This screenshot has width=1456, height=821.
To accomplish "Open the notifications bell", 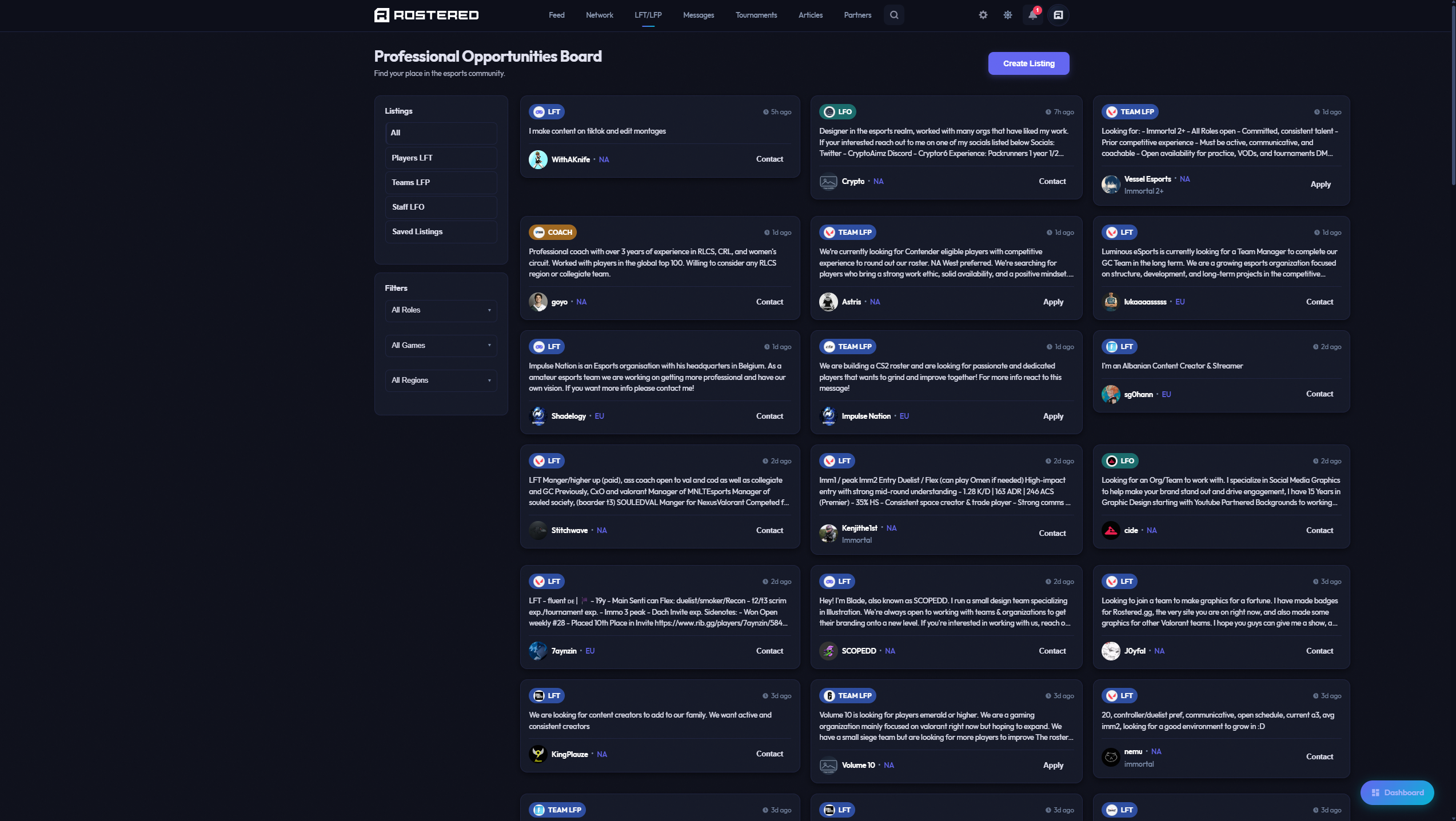I will 1033,15.
